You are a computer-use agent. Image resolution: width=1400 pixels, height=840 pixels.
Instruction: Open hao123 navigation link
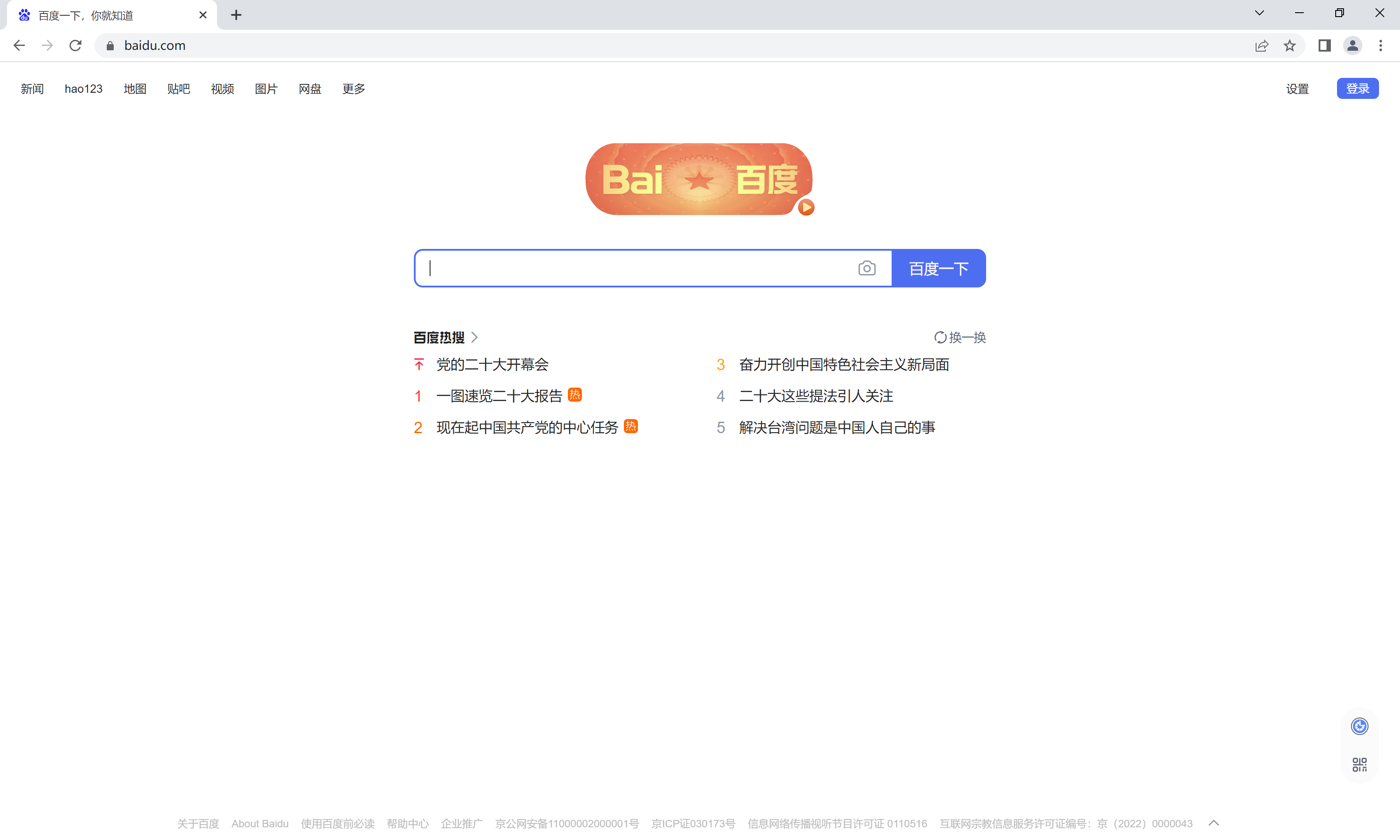tap(84, 89)
